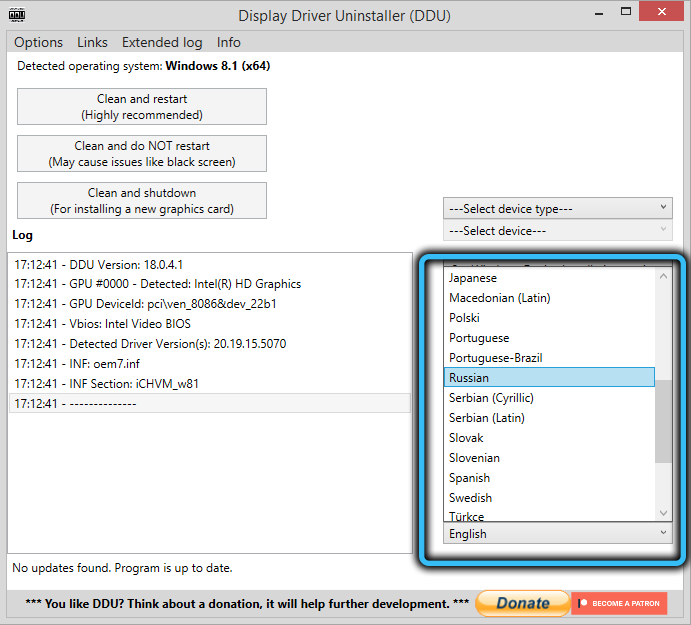Click the Become a Patron button
The height and width of the screenshot is (625, 691).
coord(619,604)
